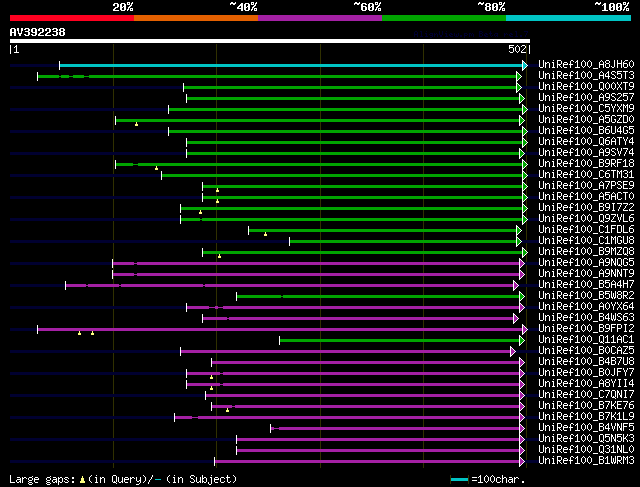Click the white AV392238 query sequence bar
640x487 pixels.
coord(270,41)
